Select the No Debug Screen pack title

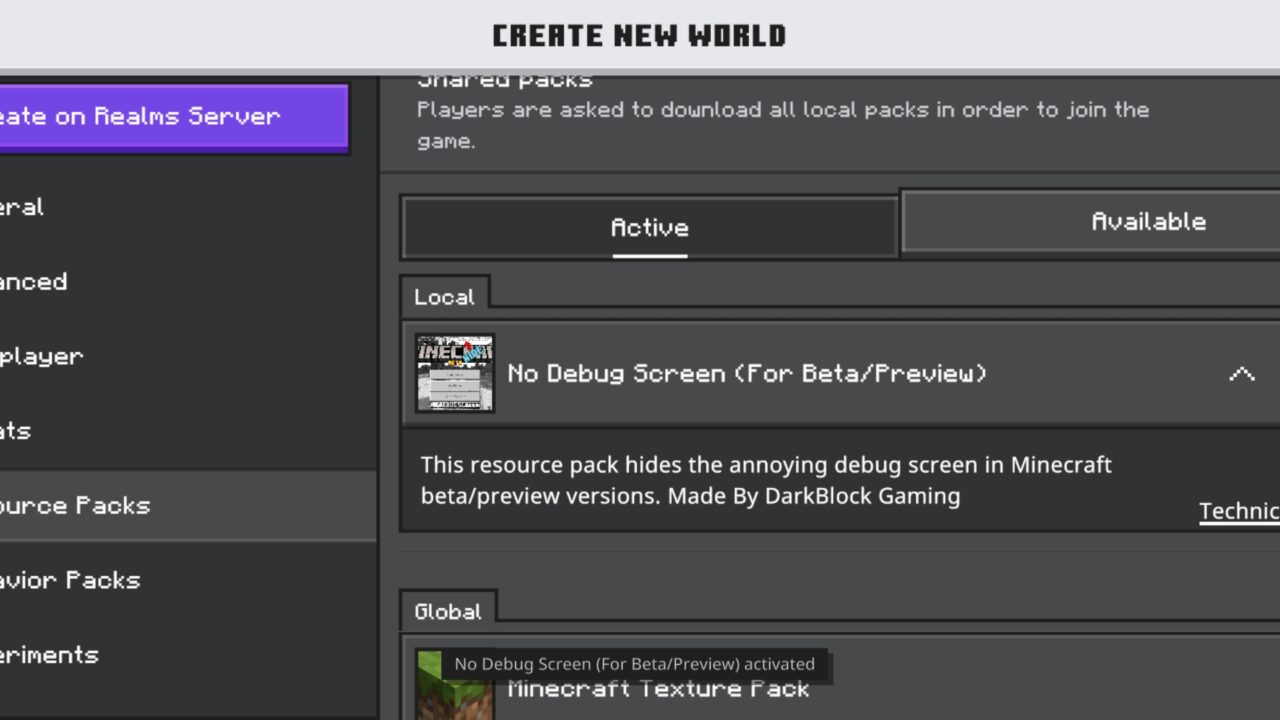(x=747, y=374)
